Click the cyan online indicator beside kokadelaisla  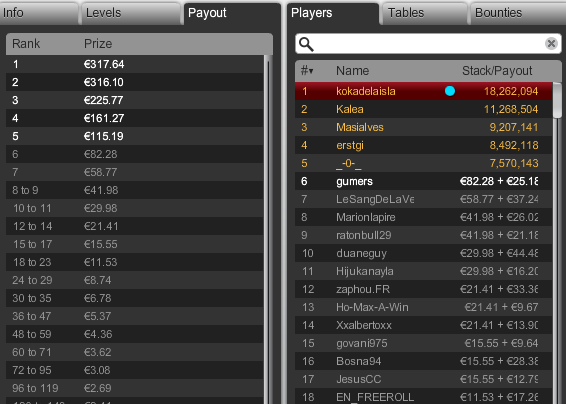point(450,91)
